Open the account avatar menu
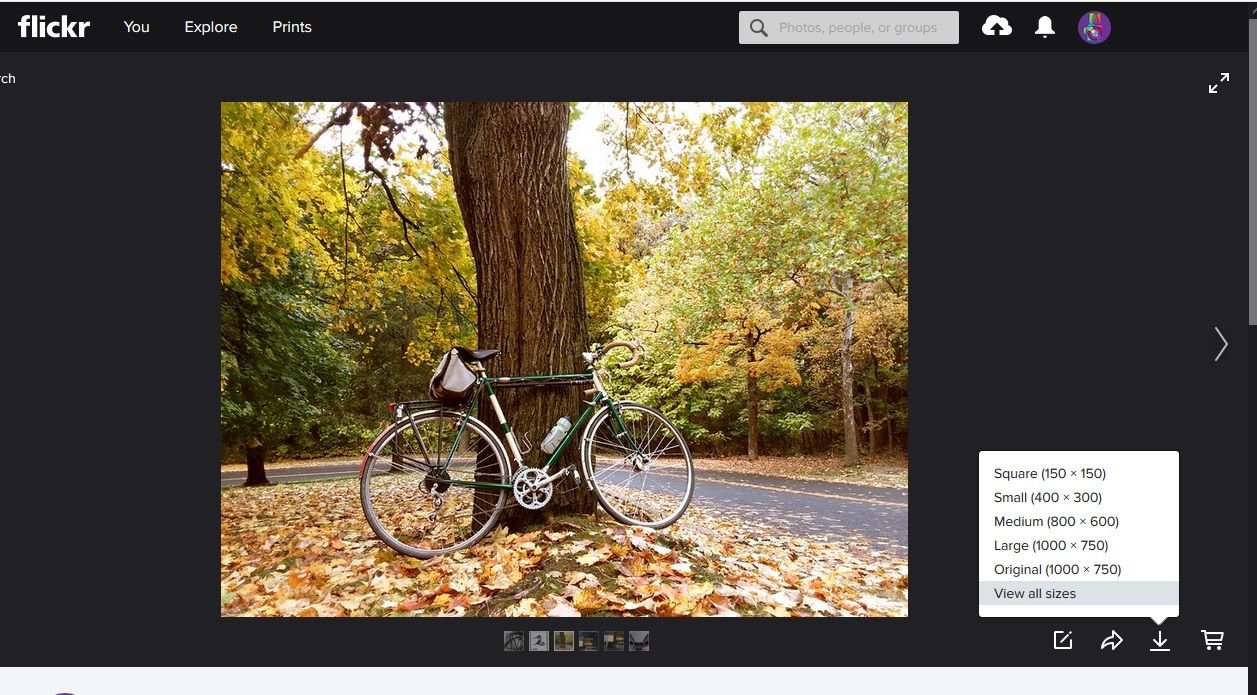Screen dimensions: 1257x695 [x=1094, y=27]
